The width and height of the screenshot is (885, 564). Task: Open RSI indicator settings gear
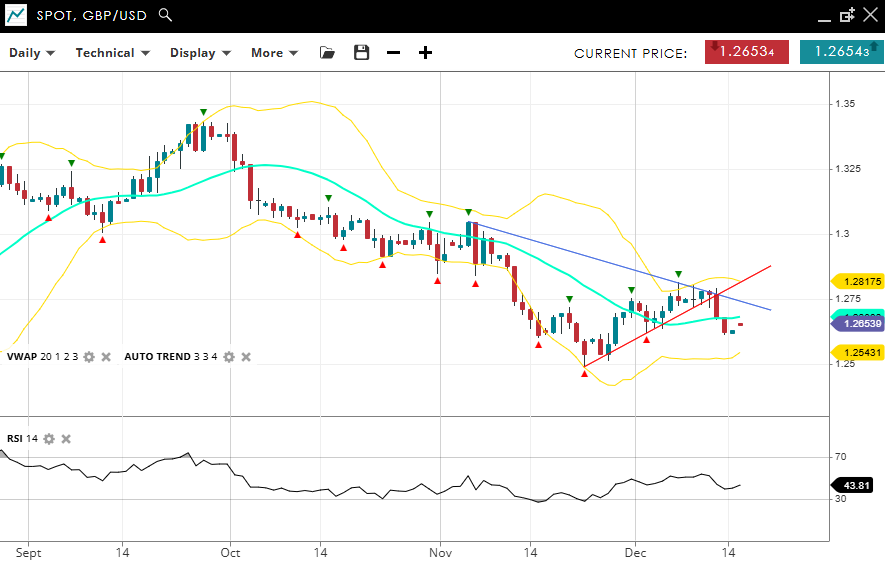click(x=49, y=439)
